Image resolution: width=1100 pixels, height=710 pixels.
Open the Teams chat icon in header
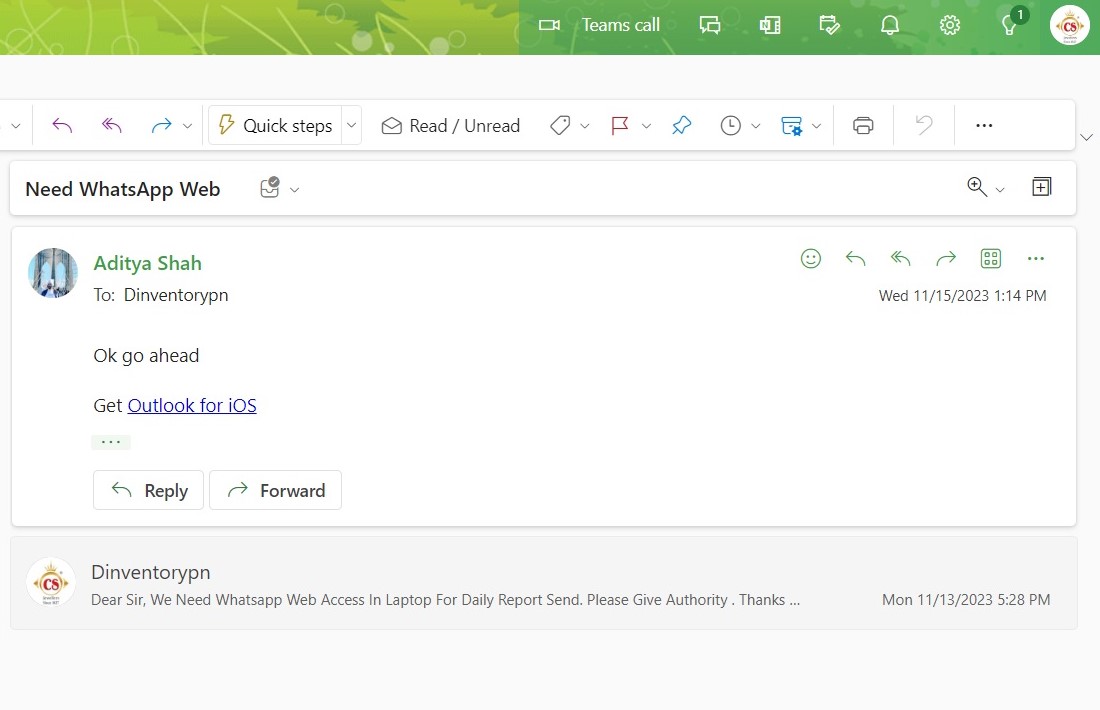(710, 25)
